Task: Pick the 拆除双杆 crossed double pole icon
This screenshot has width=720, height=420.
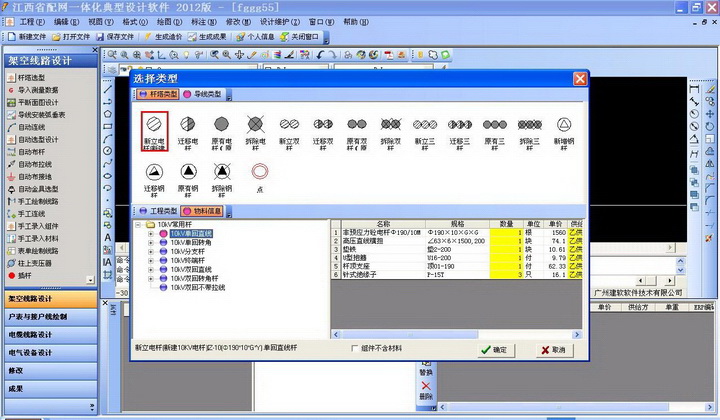Action: click(391, 132)
